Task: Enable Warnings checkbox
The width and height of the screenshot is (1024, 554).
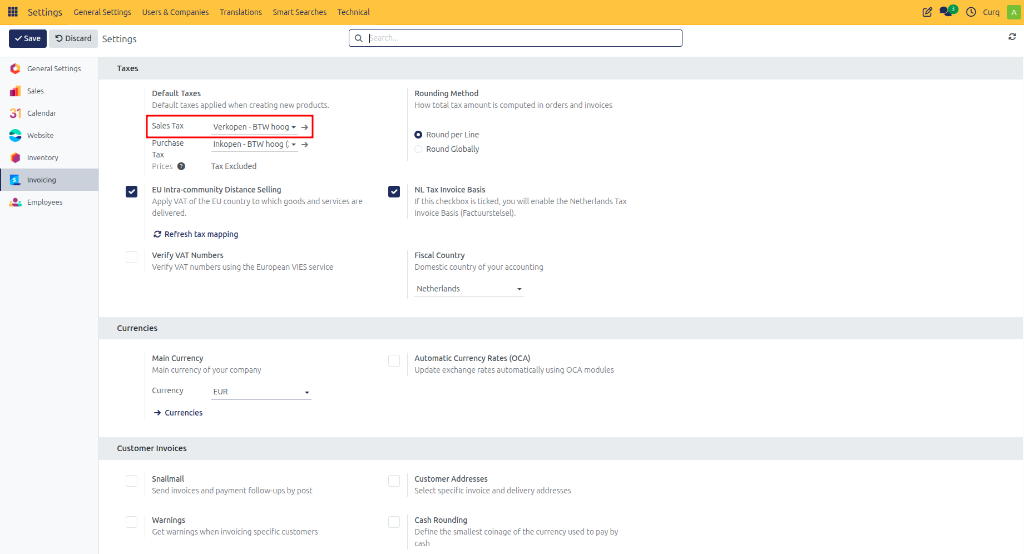Action: tap(132, 522)
